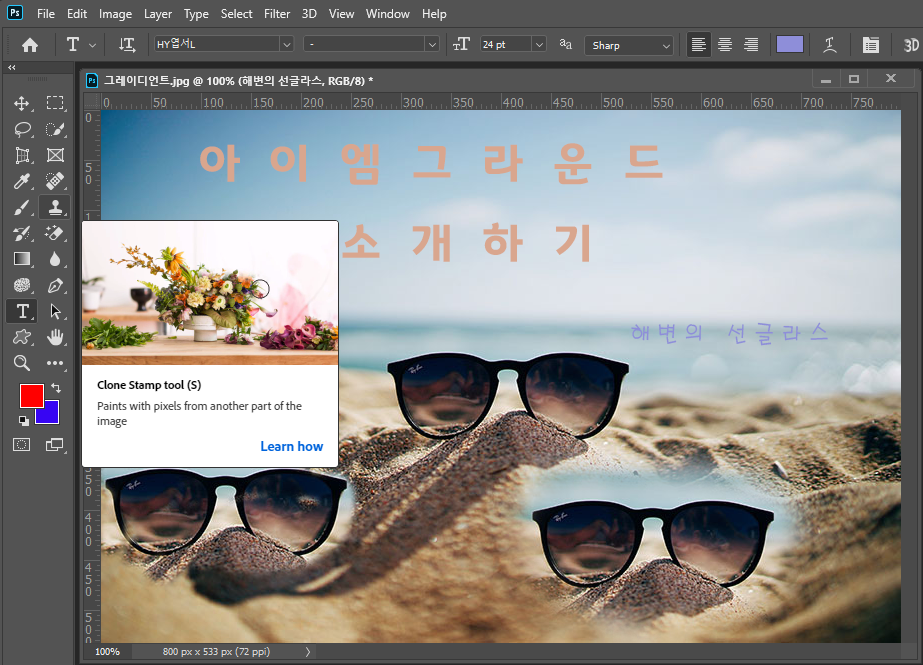Viewport: 923px width, 665px height.
Task: Toggle Quick Mask mode
Action: point(21,444)
